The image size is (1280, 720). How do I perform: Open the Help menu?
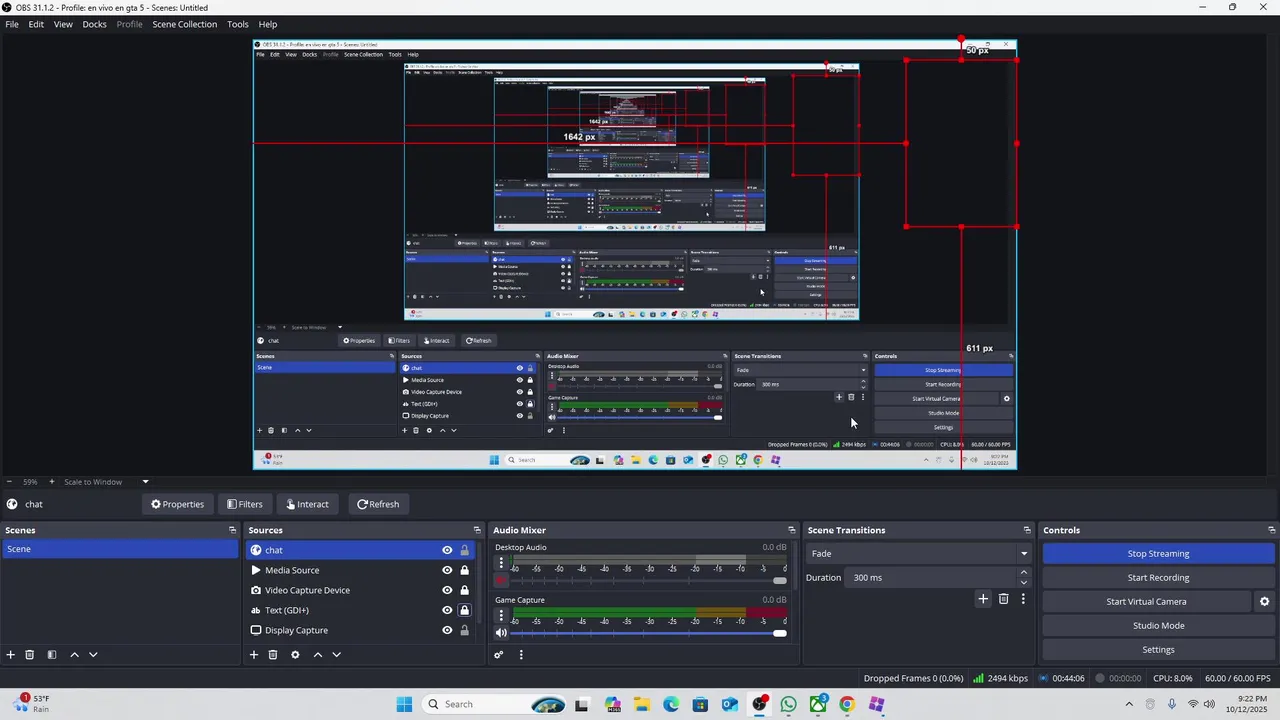(x=268, y=24)
